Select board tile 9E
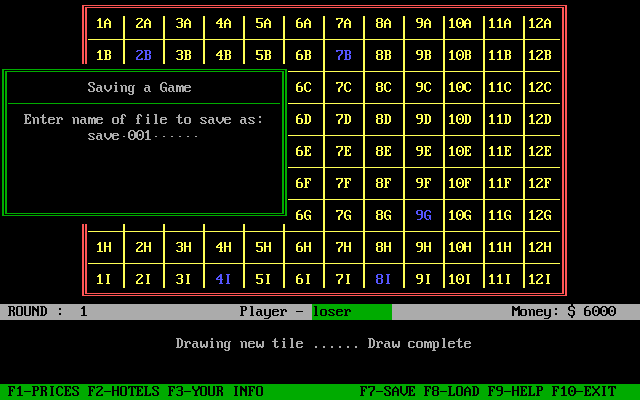The image size is (640, 400). tap(424, 152)
